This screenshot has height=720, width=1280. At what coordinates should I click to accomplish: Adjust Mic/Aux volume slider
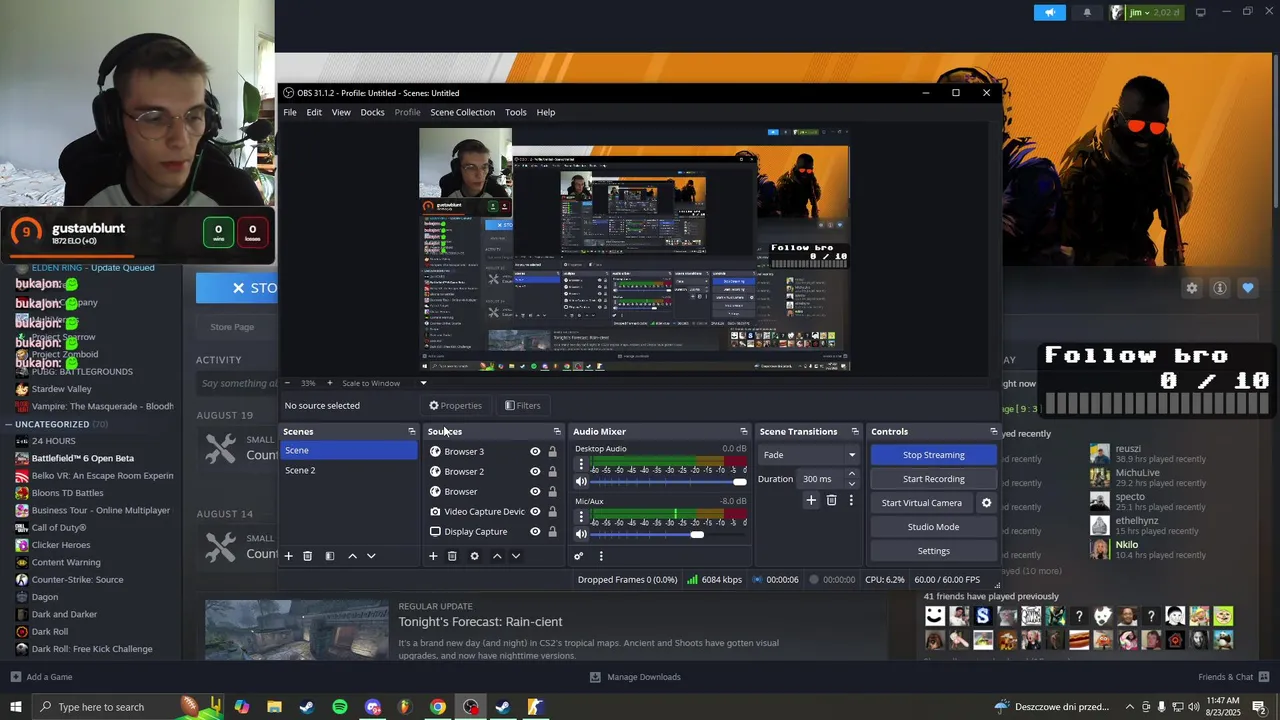tap(669, 534)
